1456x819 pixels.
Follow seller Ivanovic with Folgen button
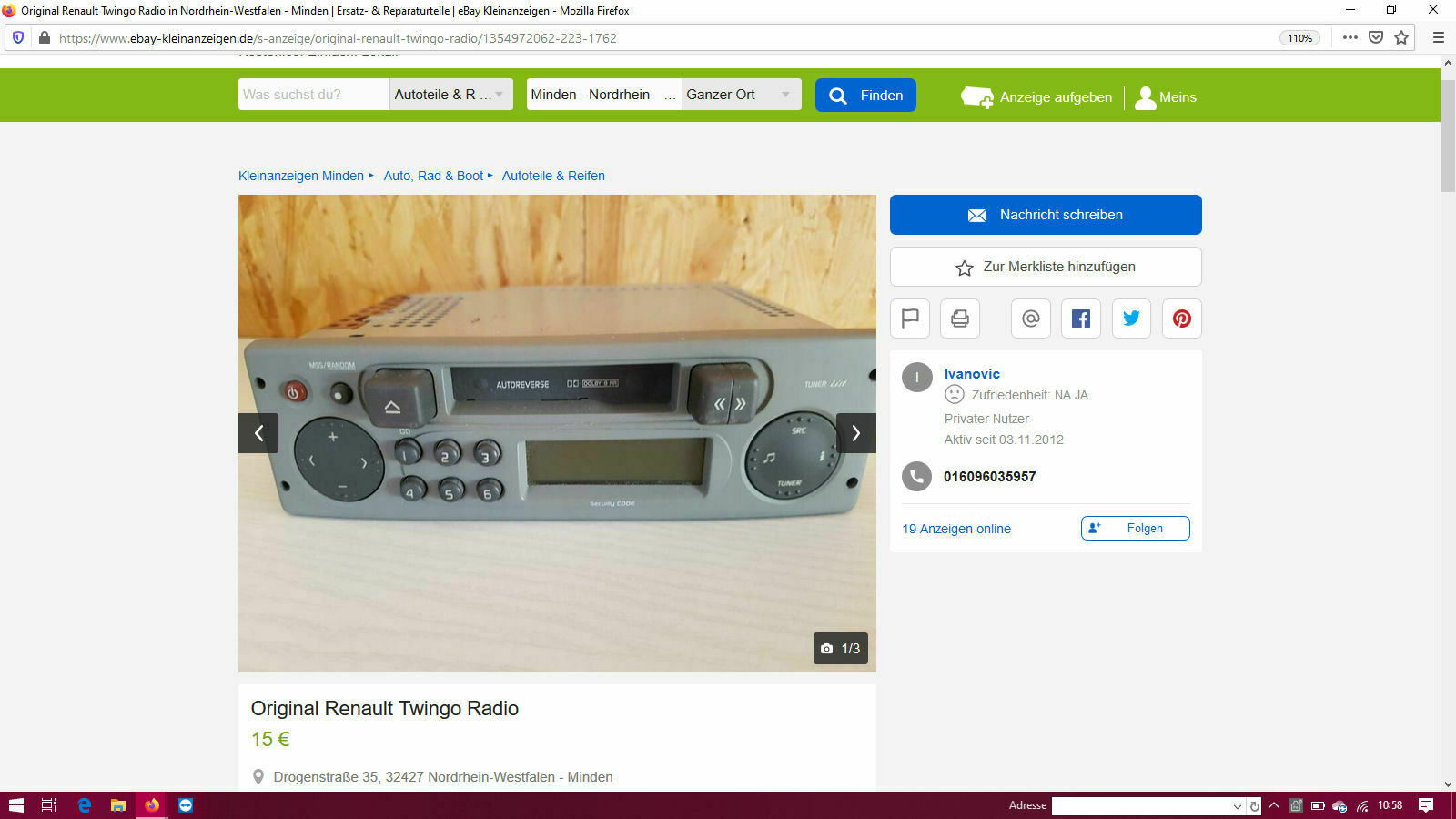coord(1135,528)
